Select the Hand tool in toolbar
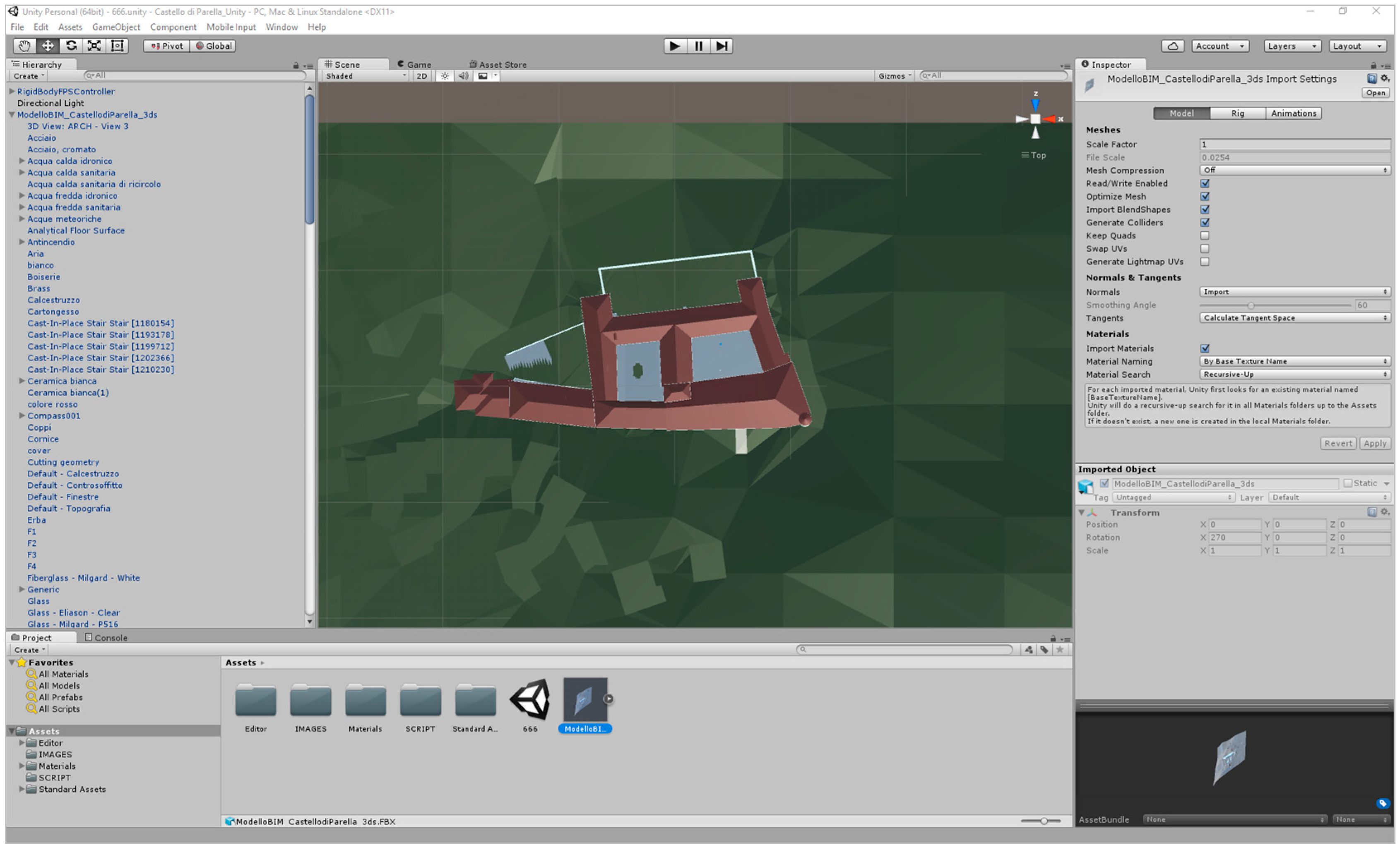This screenshot has width=1400, height=850. click(24, 46)
